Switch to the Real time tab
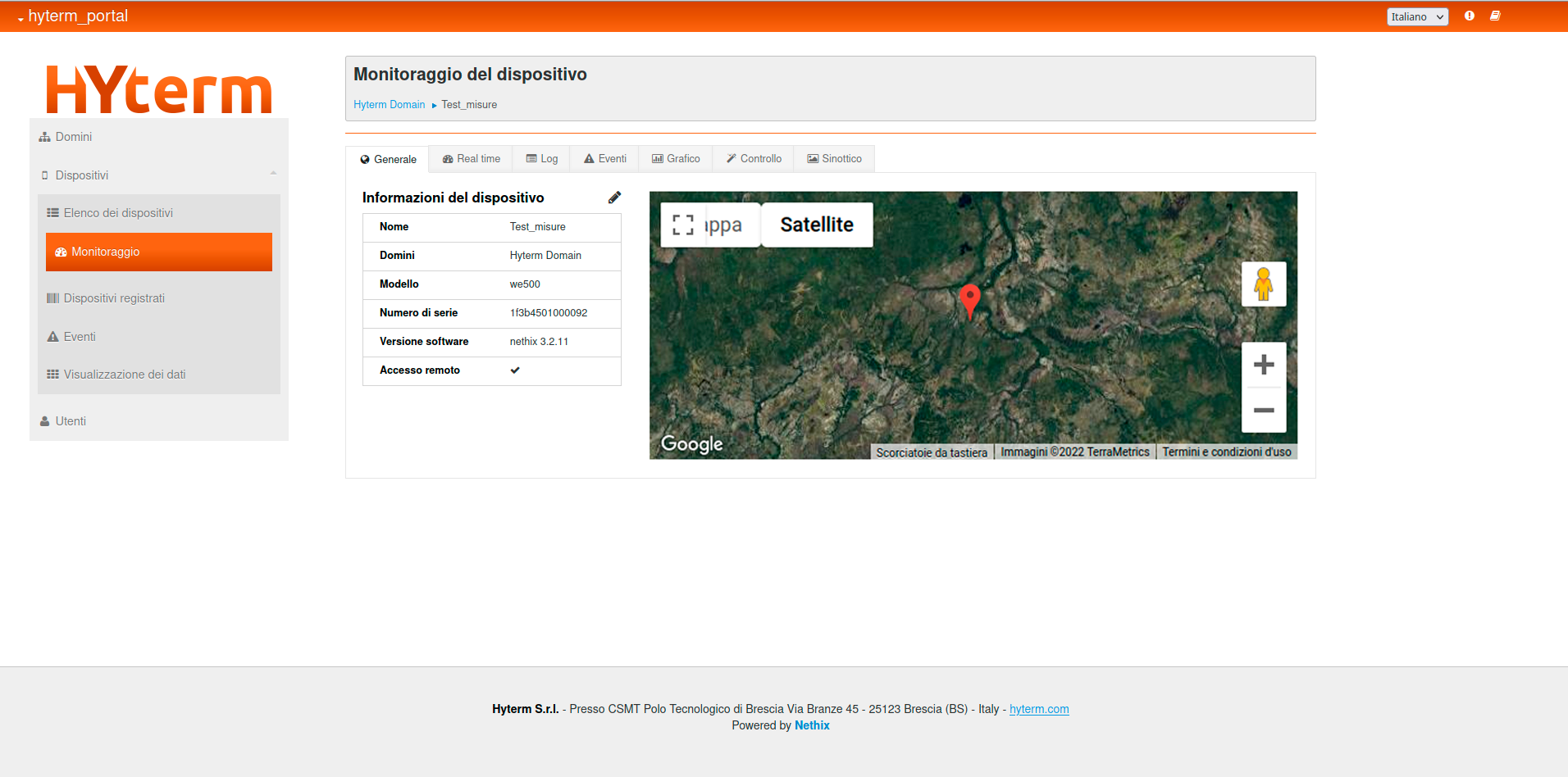The image size is (1568, 777). (x=471, y=159)
